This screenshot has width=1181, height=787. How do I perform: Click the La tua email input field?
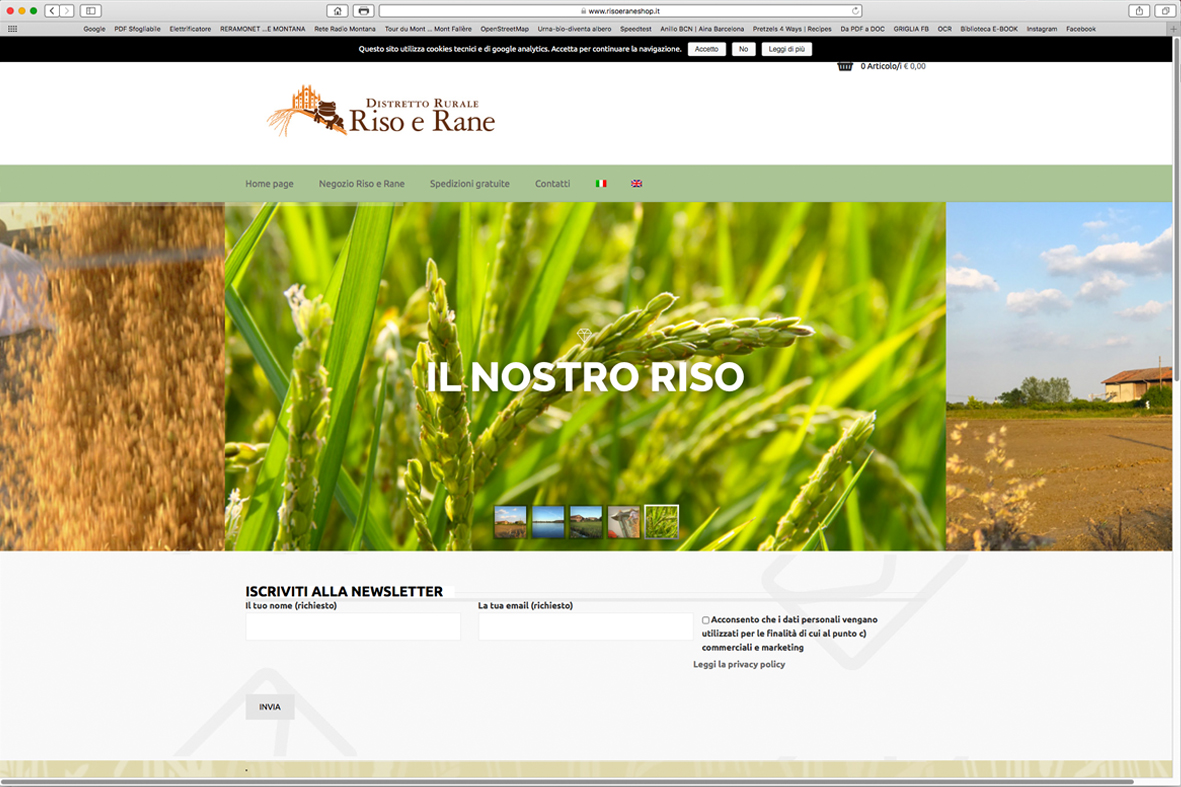(x=585, y=627)
